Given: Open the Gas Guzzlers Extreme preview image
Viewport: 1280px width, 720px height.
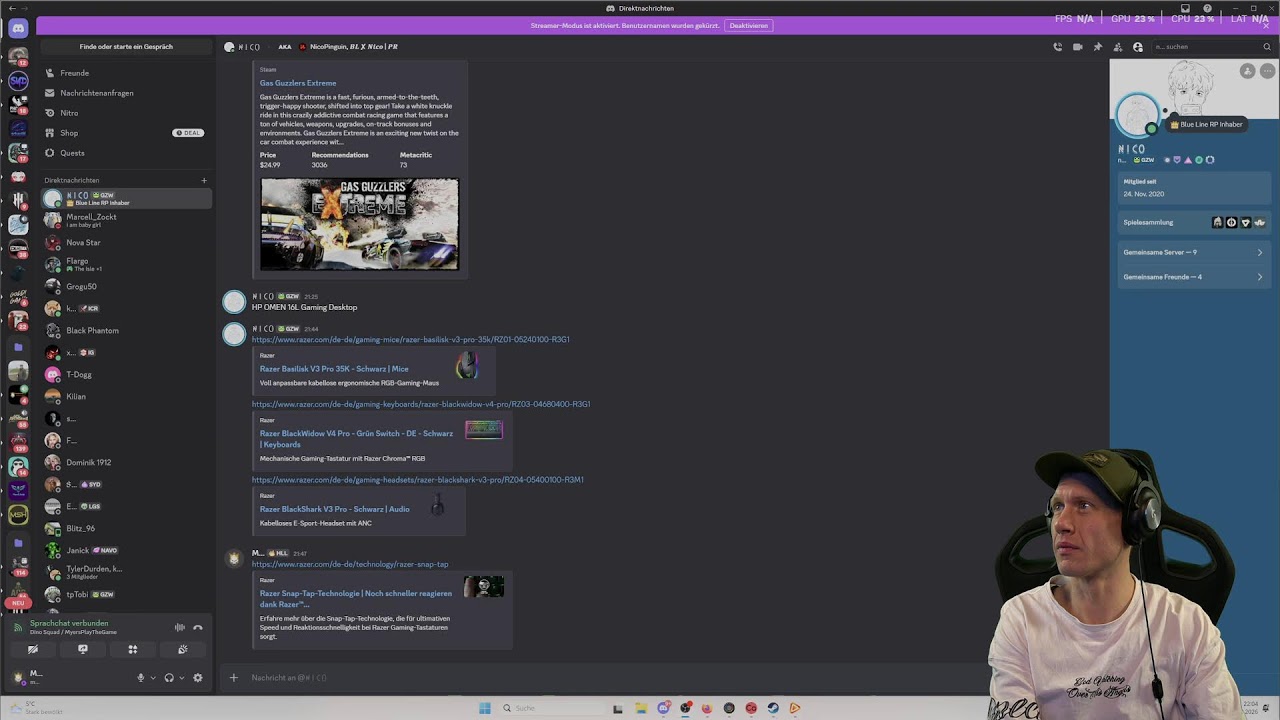Looking at the screenshot, I should 360,224.
